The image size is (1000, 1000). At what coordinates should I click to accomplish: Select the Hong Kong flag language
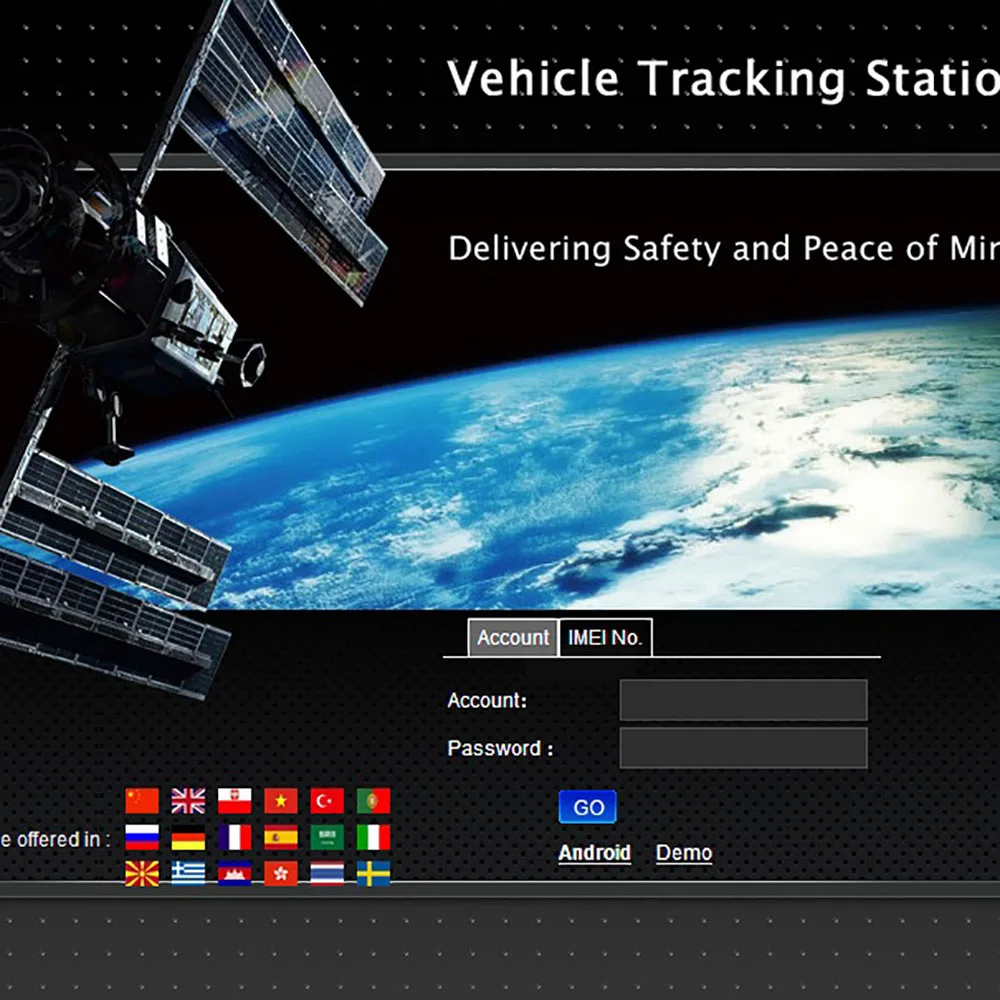pos(281,874)
